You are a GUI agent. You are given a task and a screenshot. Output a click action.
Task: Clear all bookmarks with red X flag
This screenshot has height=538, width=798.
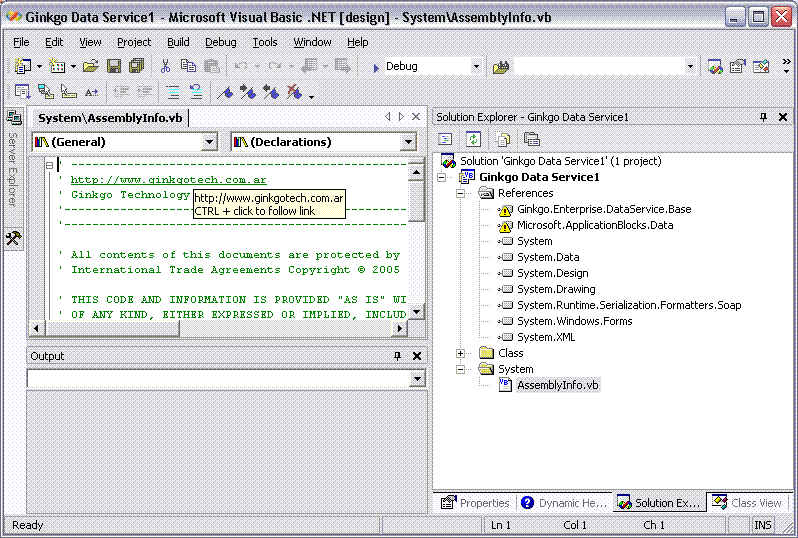tap(294, 92)
